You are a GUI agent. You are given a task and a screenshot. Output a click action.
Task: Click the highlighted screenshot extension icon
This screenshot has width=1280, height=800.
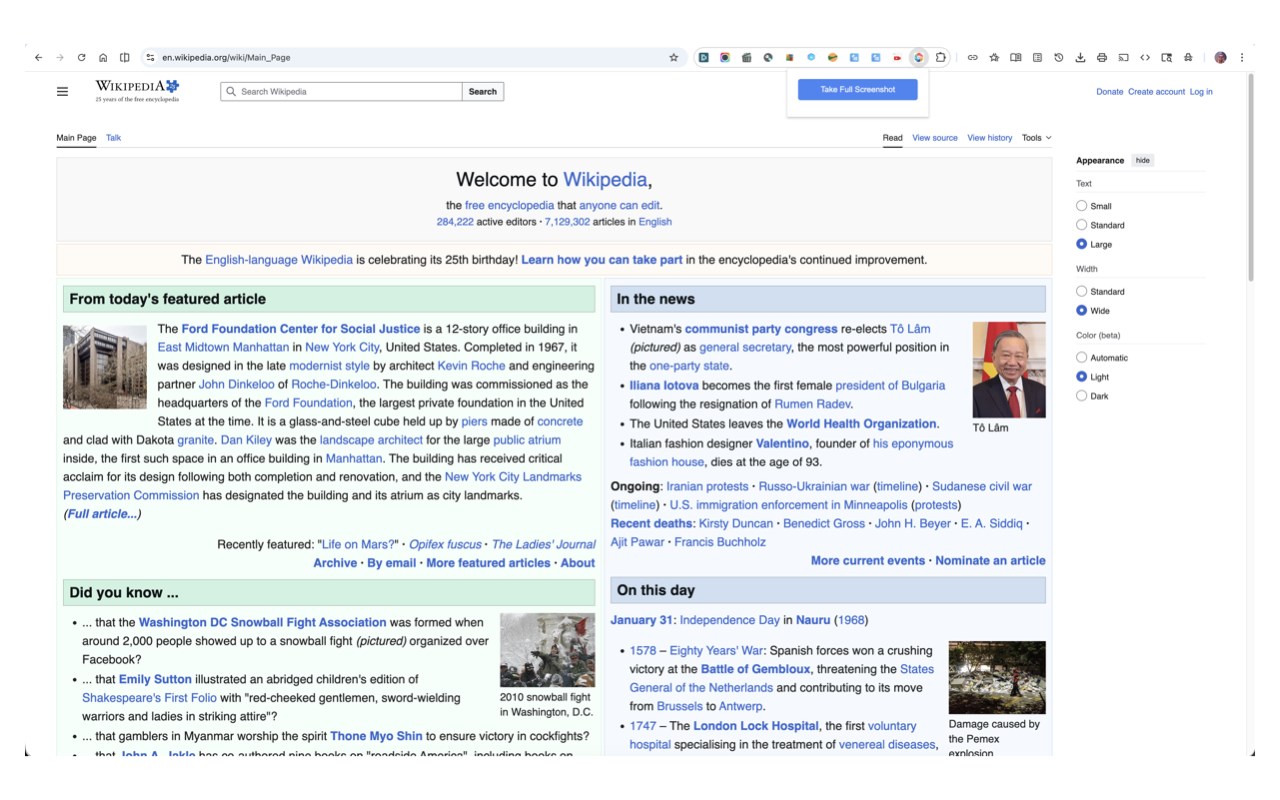919,58
